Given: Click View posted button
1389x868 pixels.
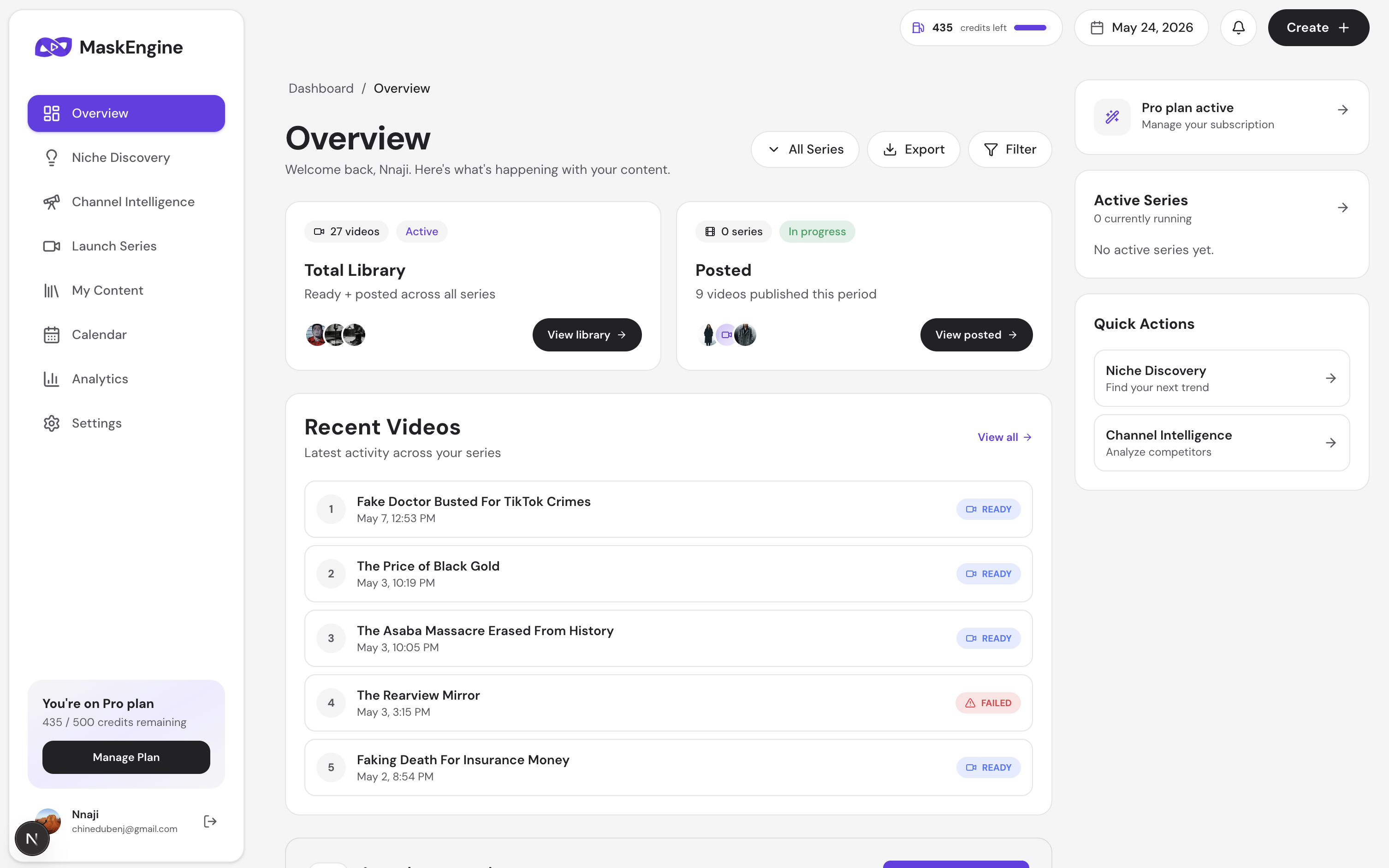Looking at the screenshot, I should 976,335.
